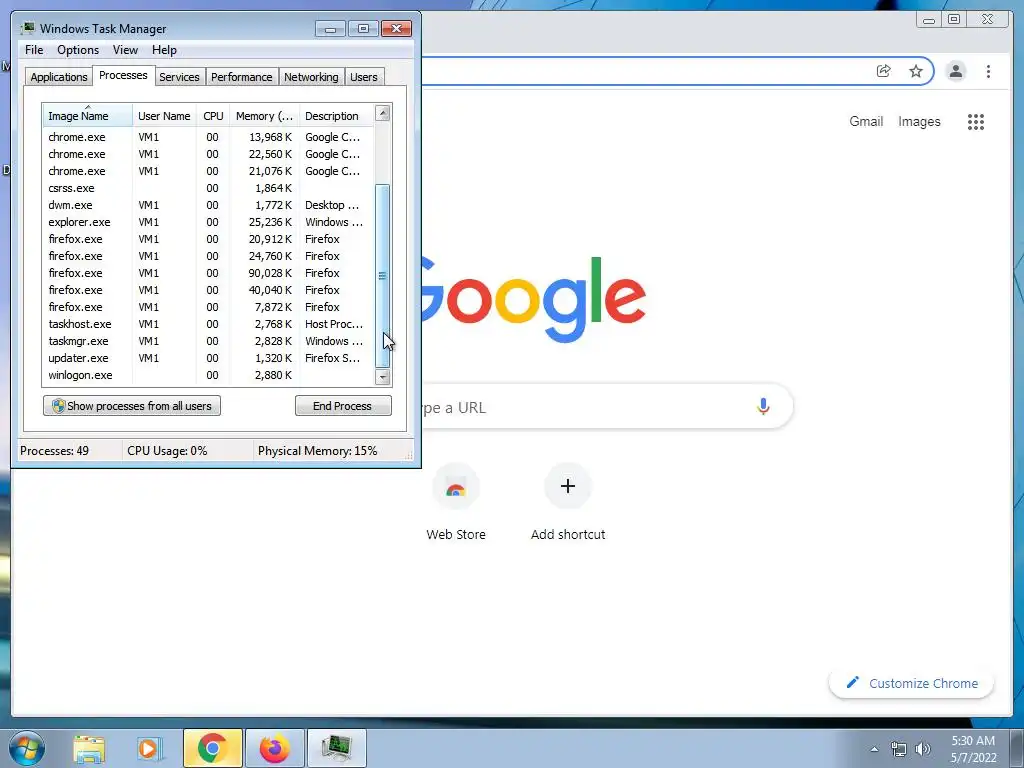Click the Windows Start orb

27,748
